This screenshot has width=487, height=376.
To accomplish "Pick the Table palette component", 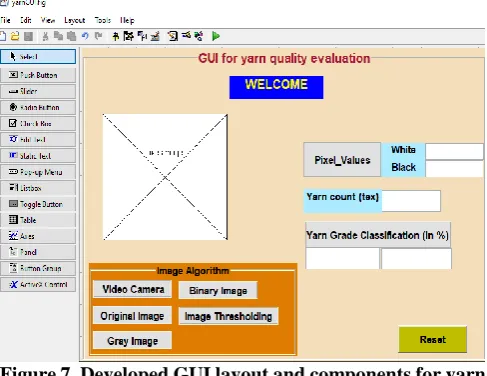I will (38, 220).
